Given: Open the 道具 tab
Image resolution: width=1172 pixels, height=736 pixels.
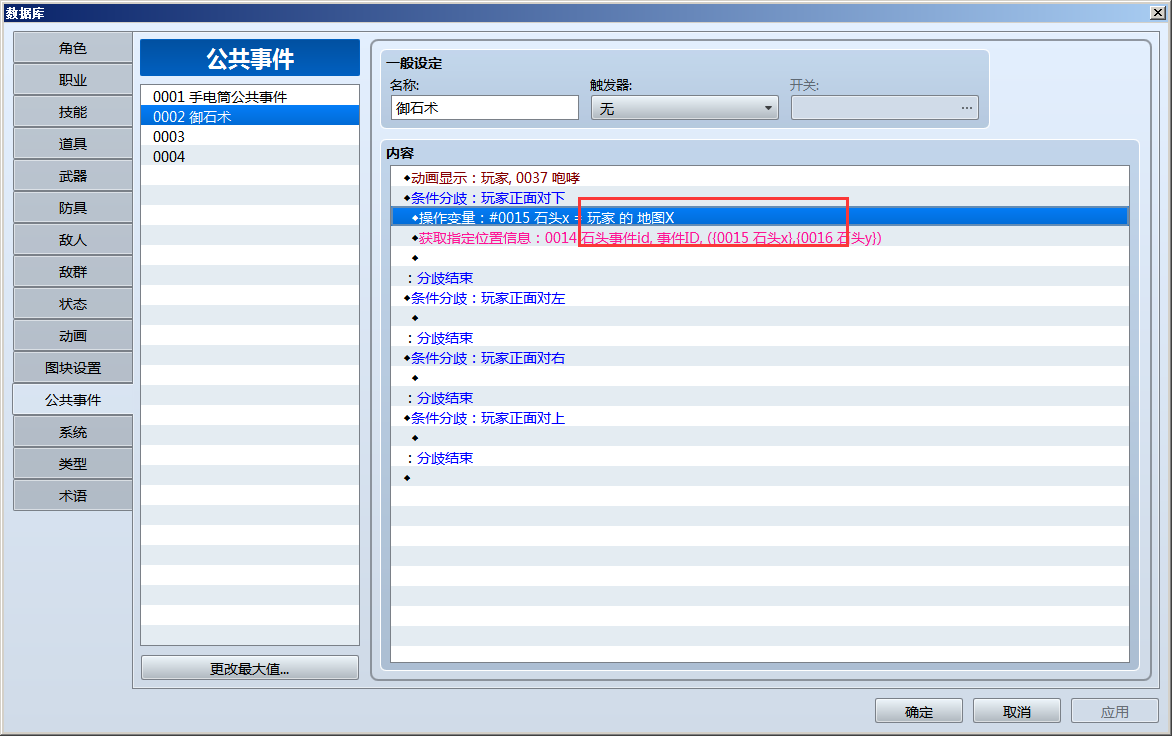Looking at the screenshot, I should coord(73,144).
